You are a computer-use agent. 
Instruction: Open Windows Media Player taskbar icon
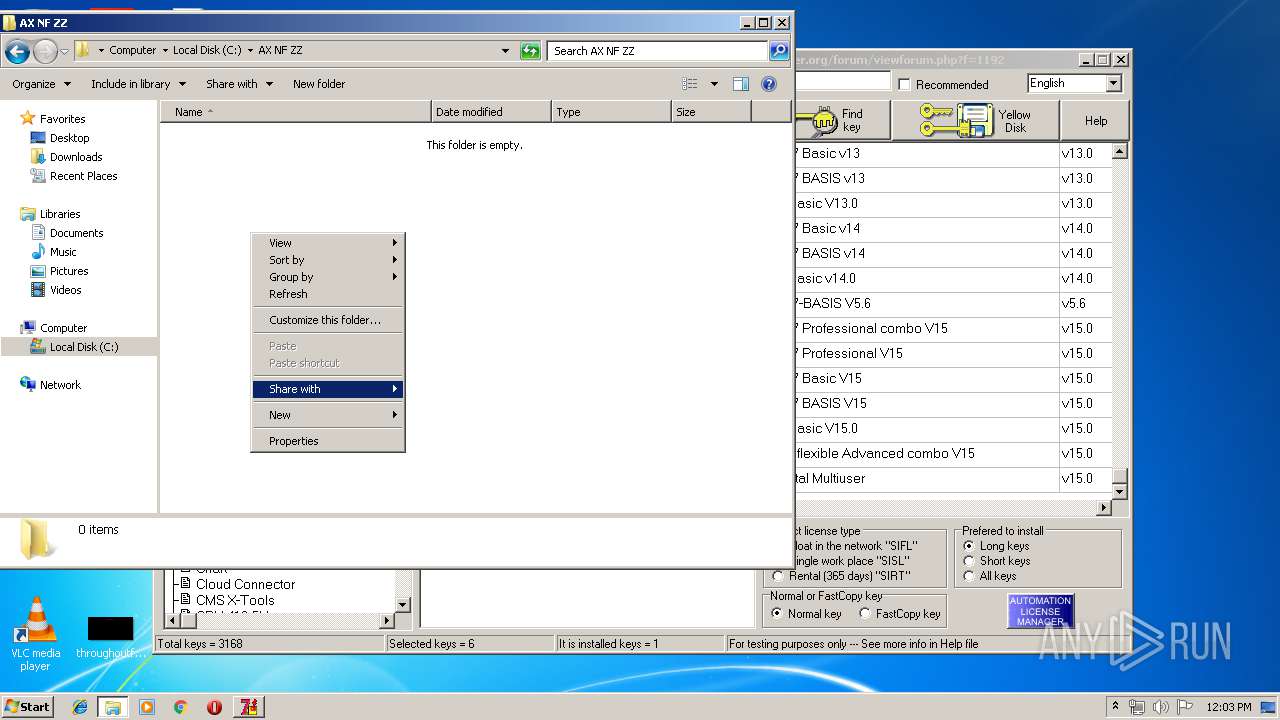(147, 707)
